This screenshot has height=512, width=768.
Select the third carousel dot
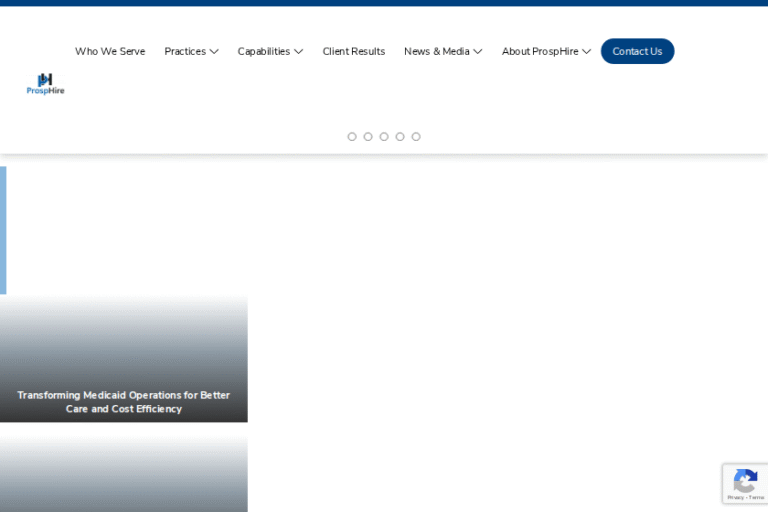384,137
